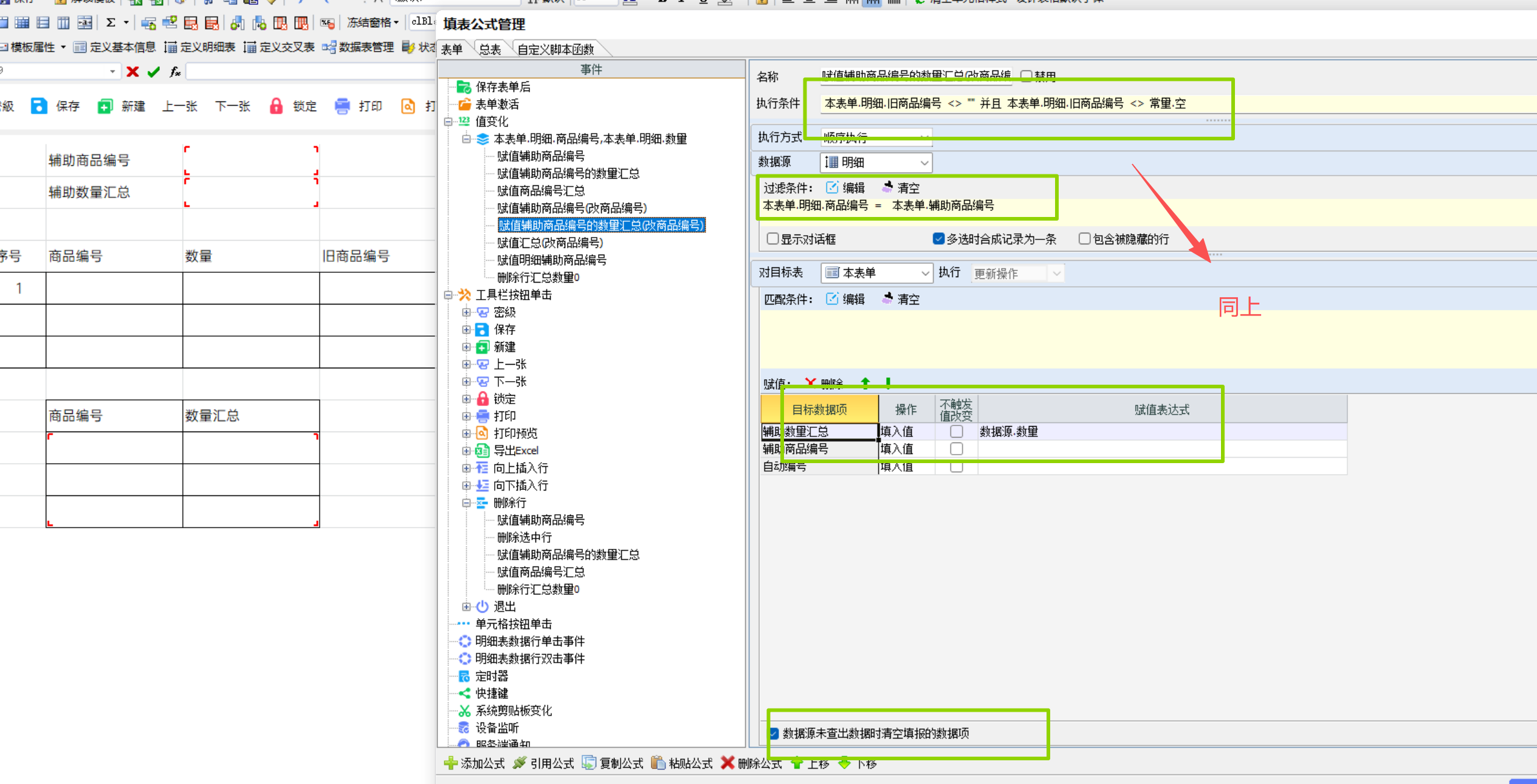
Task: Switch to the 总表 tab
Action: pos(490,49)
